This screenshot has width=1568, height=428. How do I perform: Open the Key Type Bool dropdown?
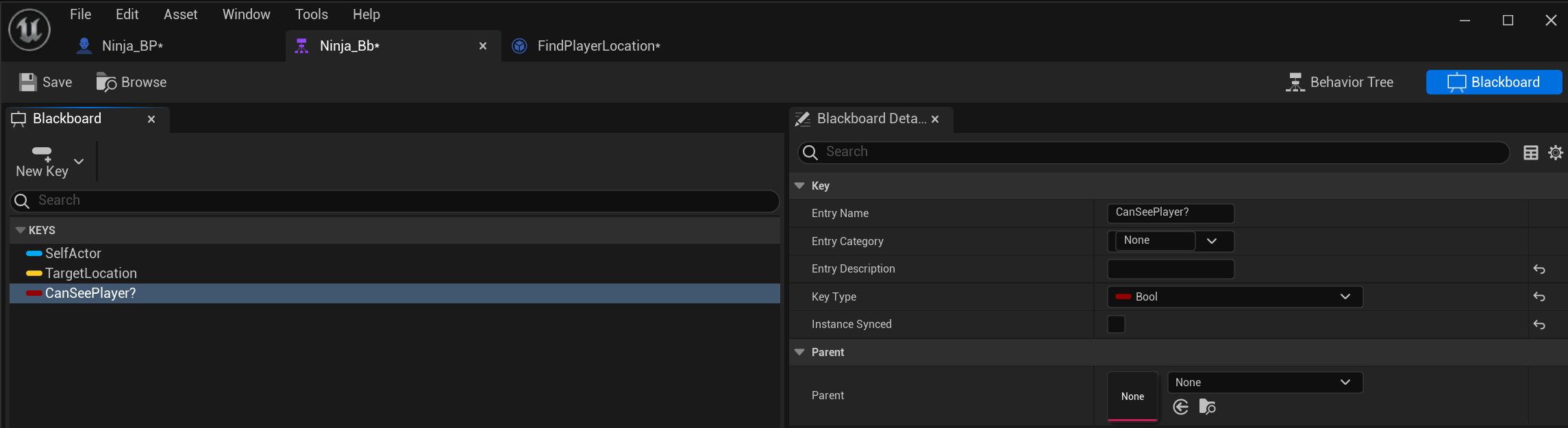[x=1234, y=297]
